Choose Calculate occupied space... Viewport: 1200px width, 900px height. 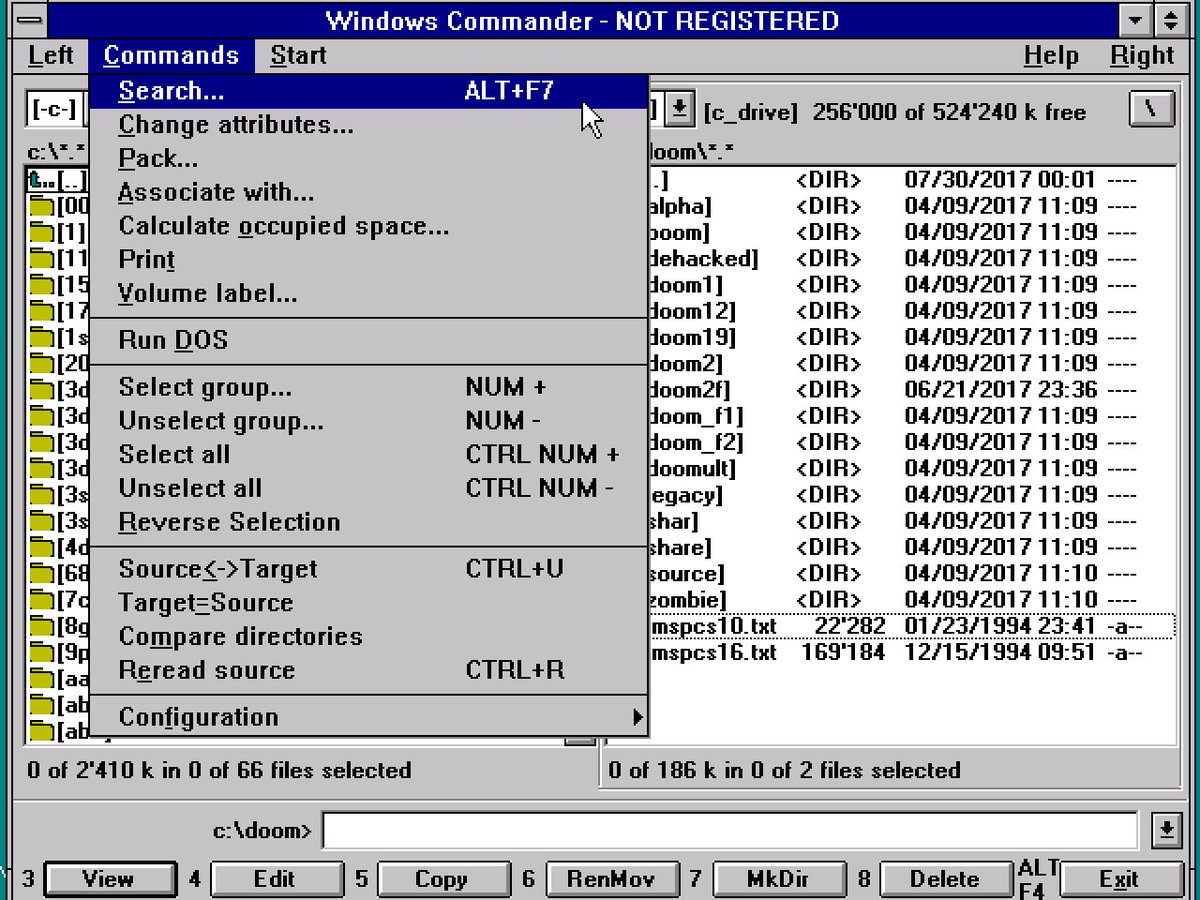[x=369, y=226]
